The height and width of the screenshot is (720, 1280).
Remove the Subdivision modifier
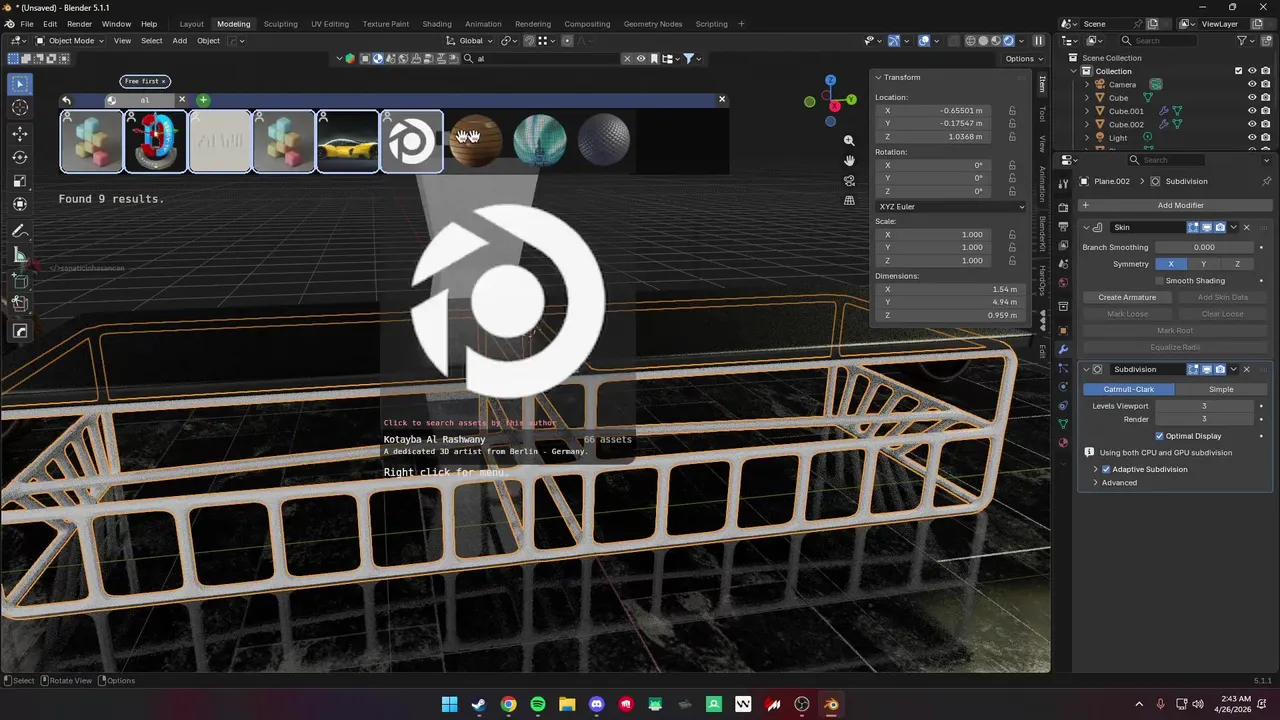tap(1246, 370)
